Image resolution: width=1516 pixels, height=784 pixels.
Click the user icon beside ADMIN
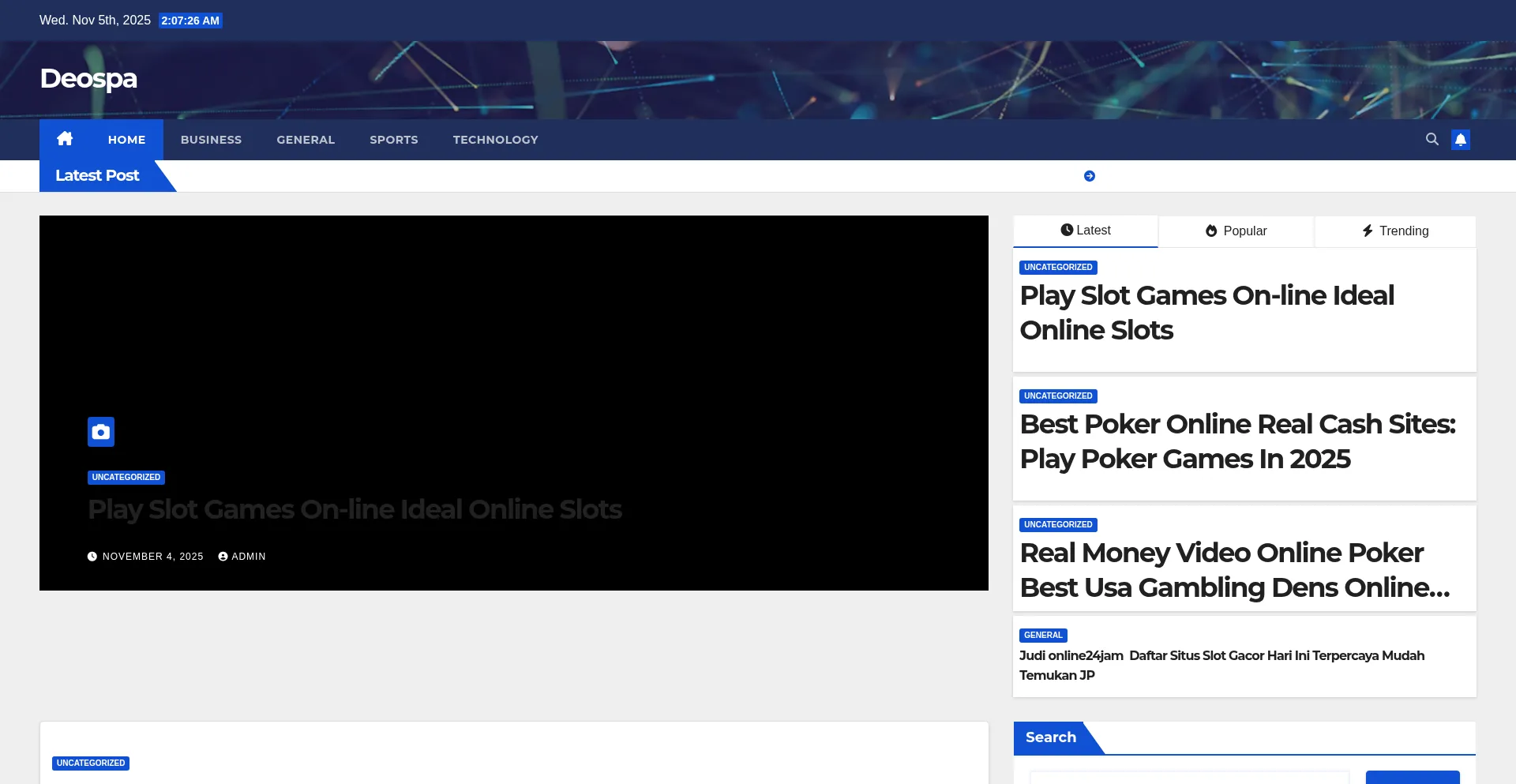223,557
